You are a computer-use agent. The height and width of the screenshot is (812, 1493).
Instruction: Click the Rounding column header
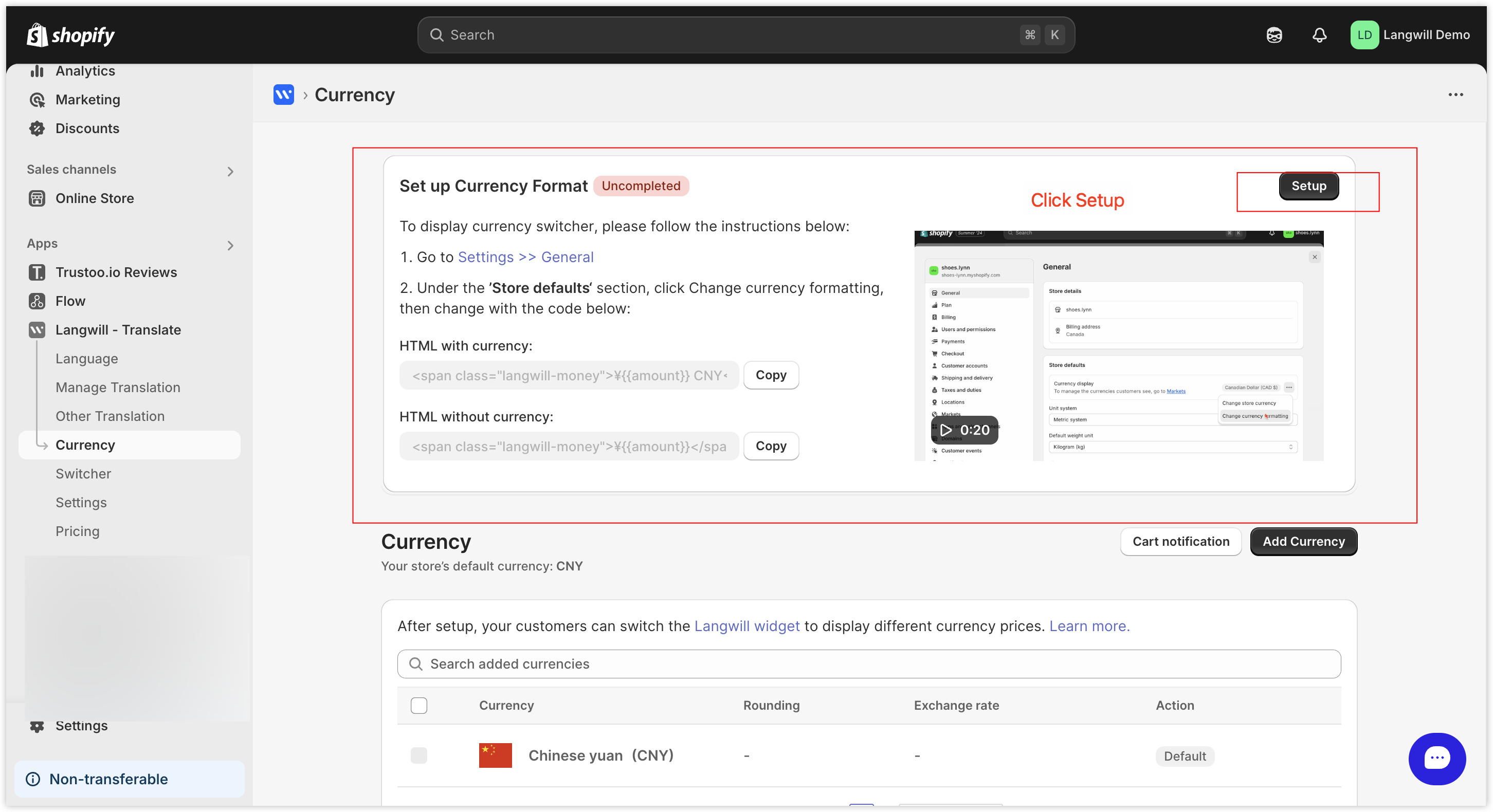[x=771, y=706]
